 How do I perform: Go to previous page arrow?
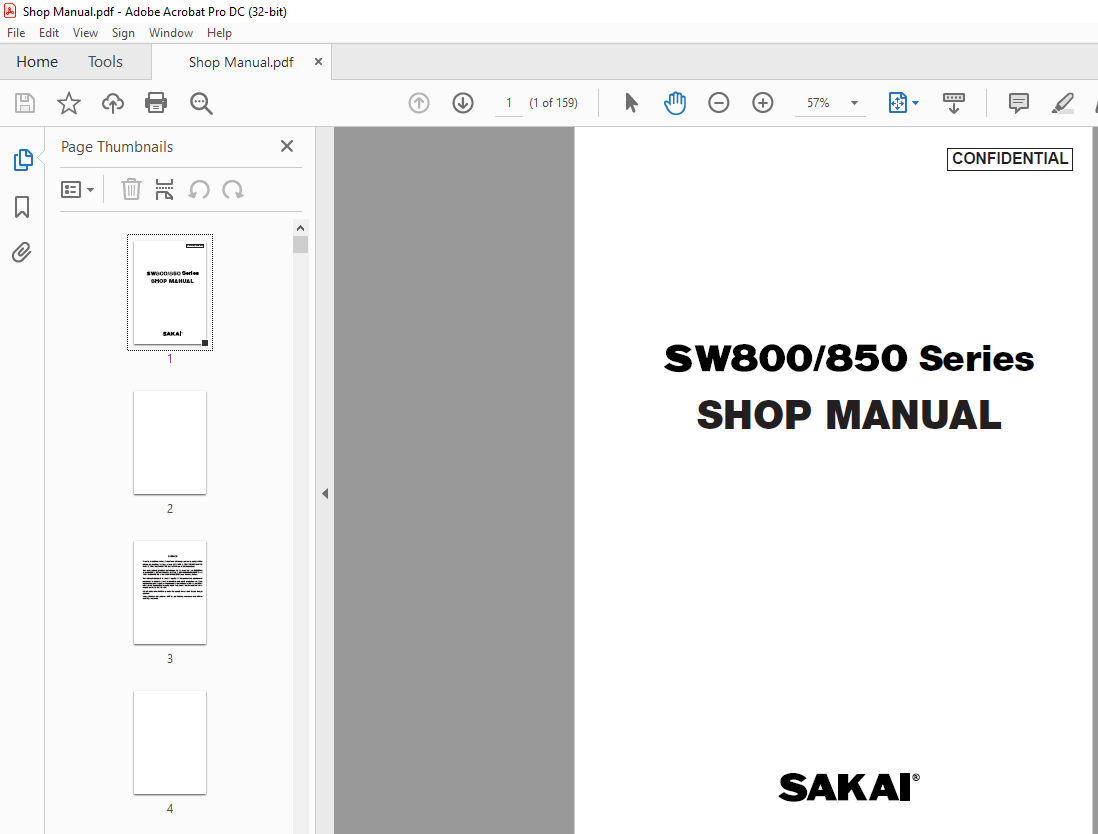419,103
